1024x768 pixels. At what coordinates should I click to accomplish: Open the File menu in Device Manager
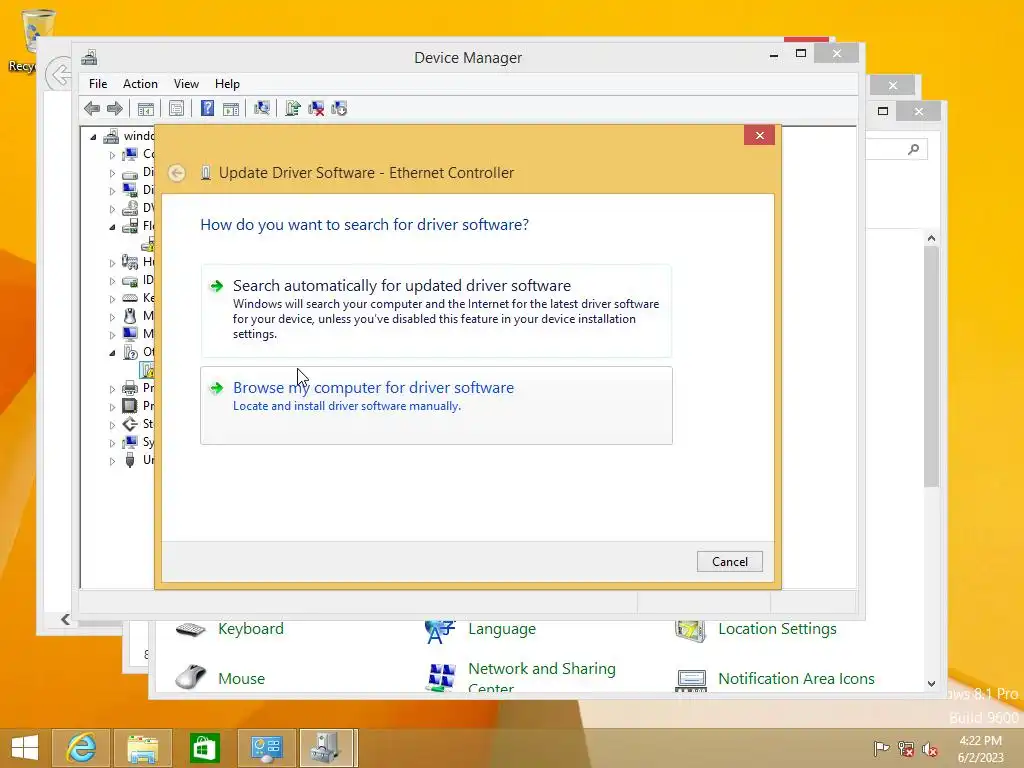[x=98, y=84]
